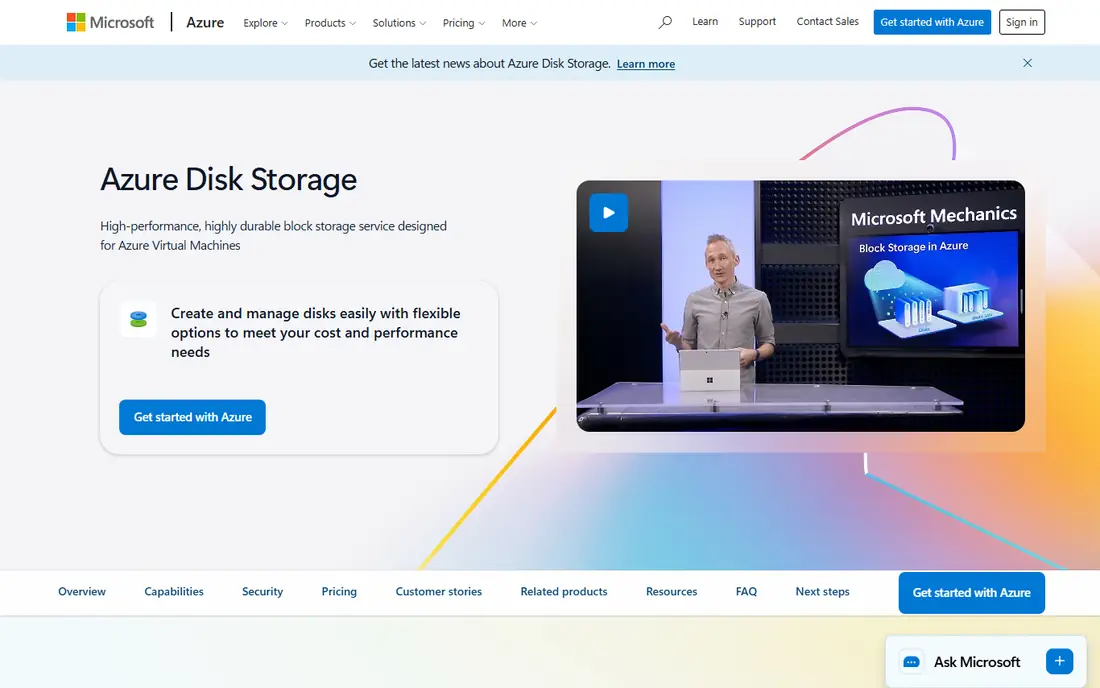
Task: Click the Ask Microsoft chat bubble icon
Action: point(911,662)
